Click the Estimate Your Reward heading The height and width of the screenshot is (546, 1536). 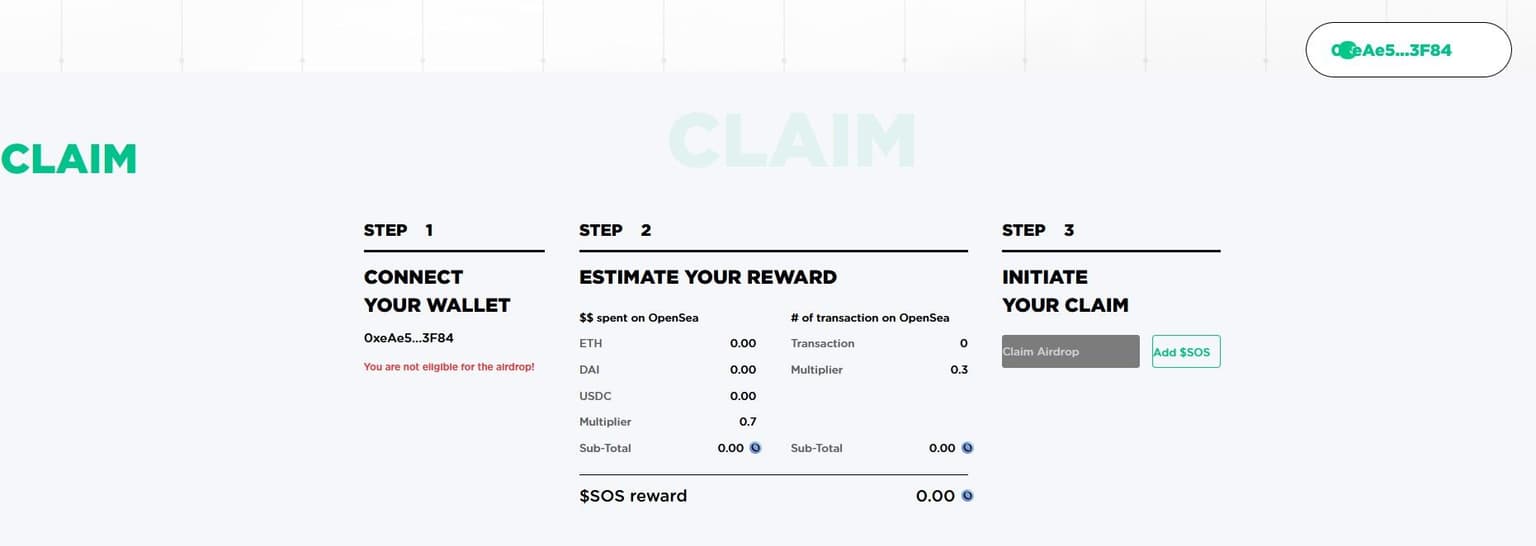pos(708,277)
